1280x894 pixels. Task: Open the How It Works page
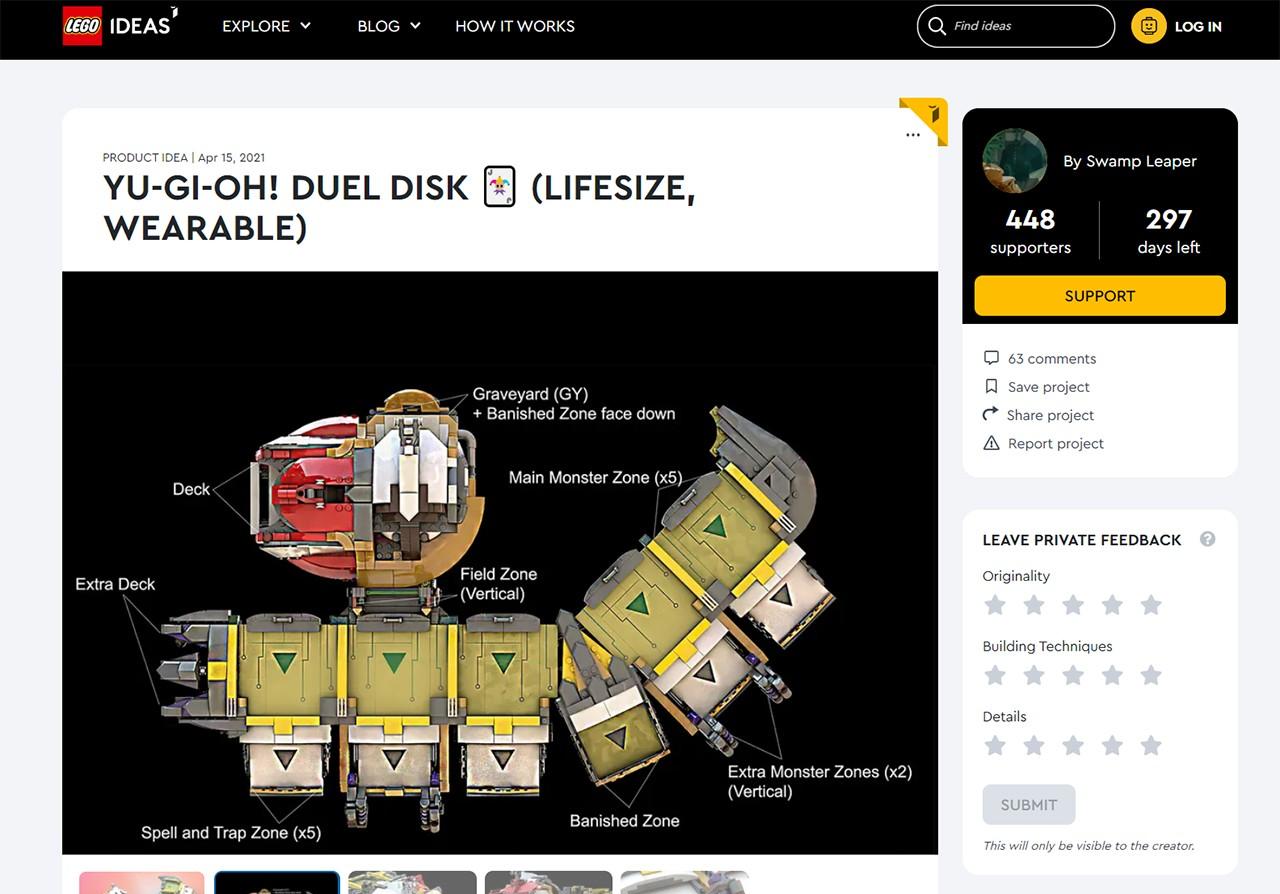pyautogui.click(x=515, y=26)
